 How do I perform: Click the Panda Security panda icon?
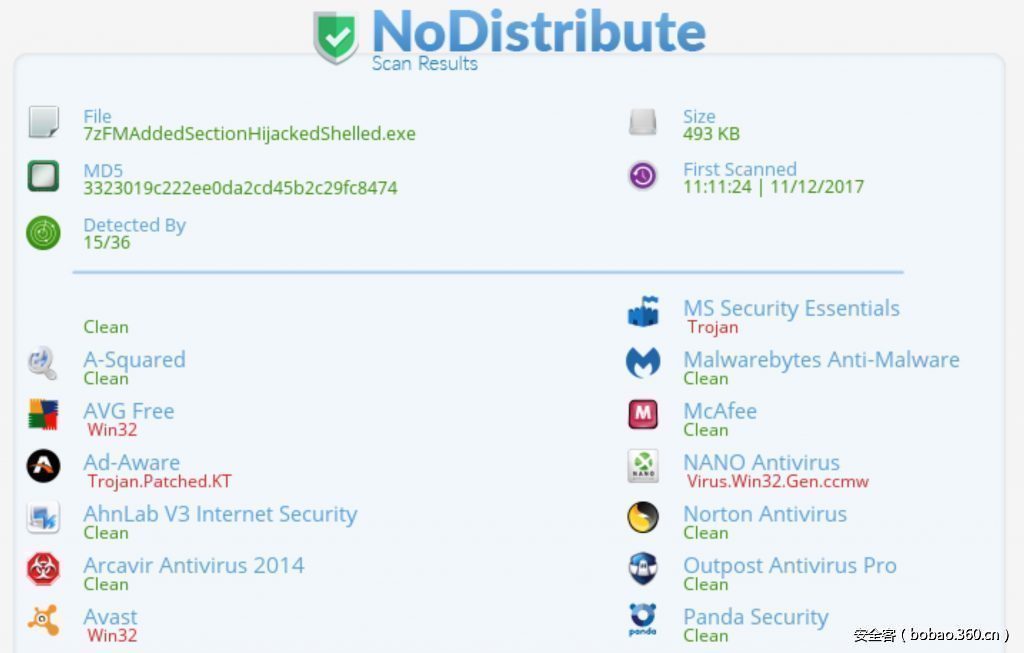click(x=643, y=620)
